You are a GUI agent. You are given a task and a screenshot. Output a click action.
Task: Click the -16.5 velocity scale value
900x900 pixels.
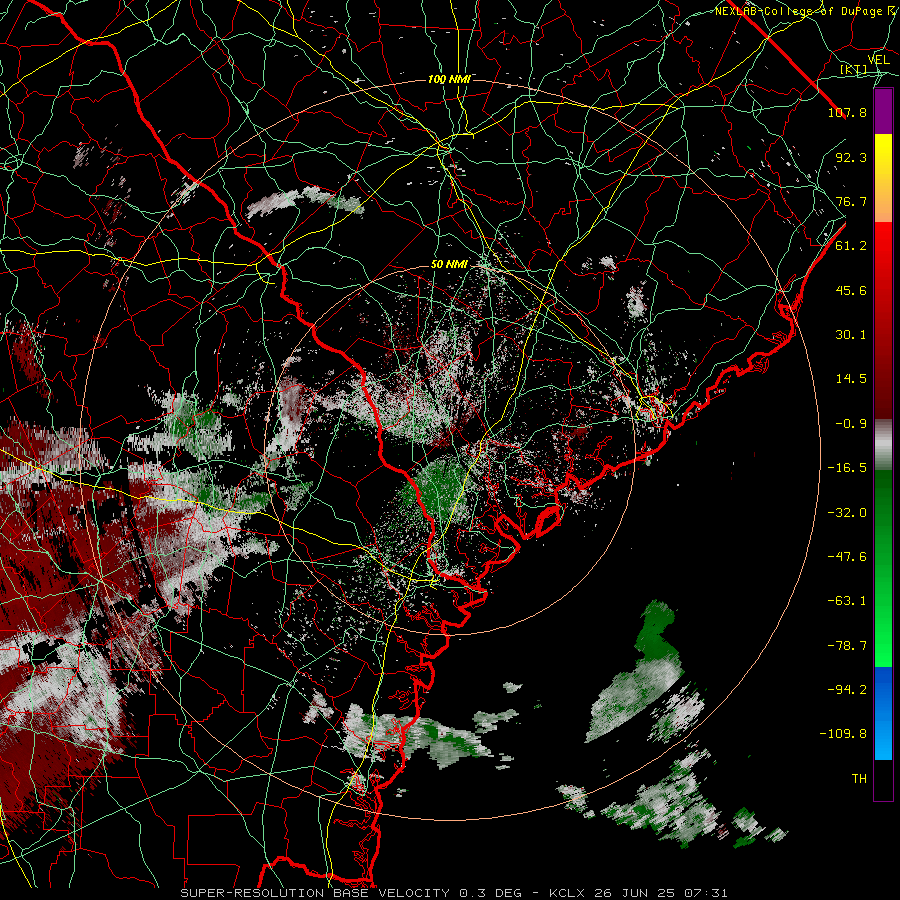847,468
